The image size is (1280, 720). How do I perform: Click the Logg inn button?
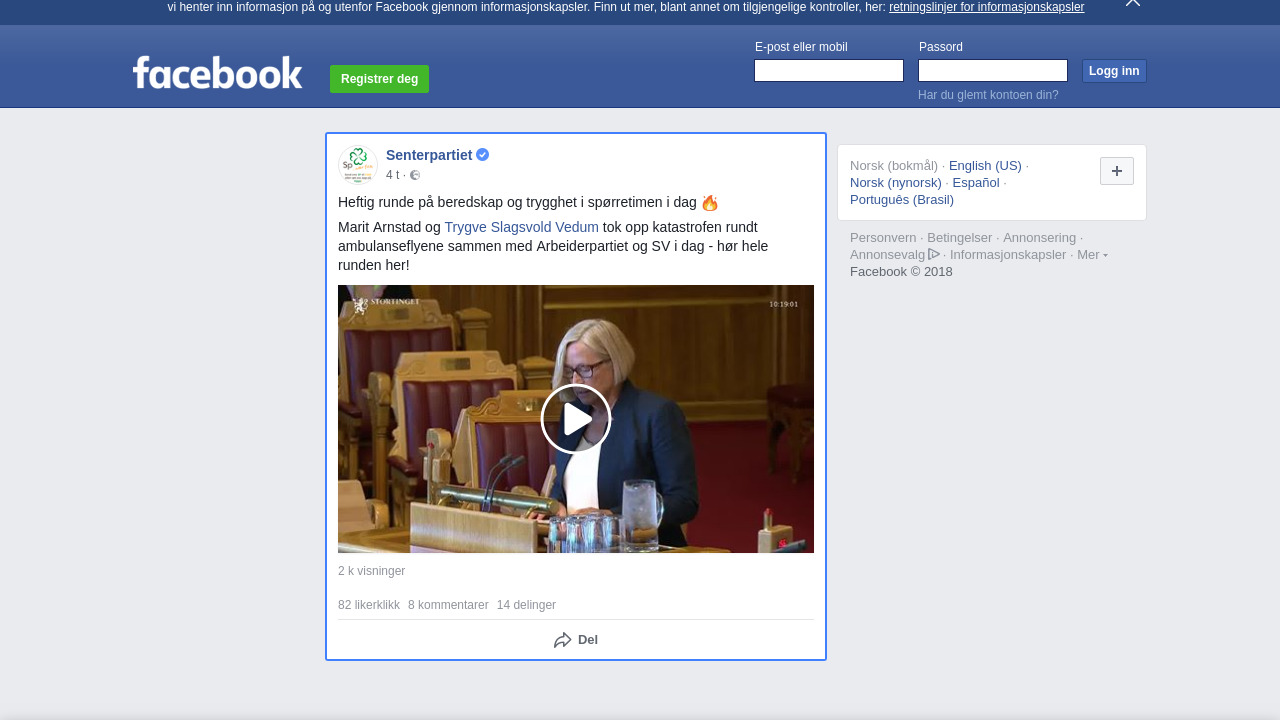(x=1114, y=71)
